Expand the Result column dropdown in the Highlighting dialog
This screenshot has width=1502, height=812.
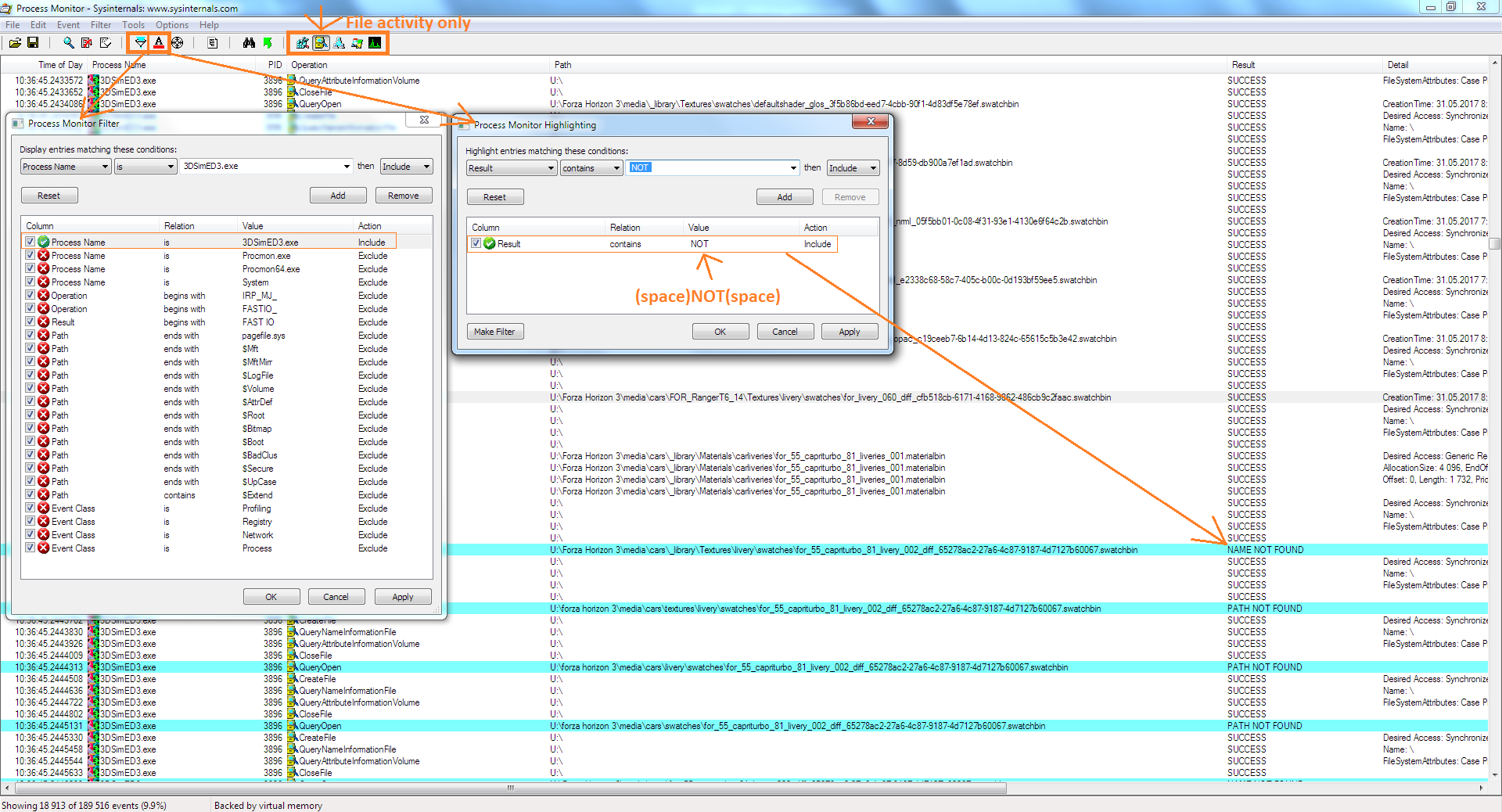pyautogui.click(x=551, y=168)
